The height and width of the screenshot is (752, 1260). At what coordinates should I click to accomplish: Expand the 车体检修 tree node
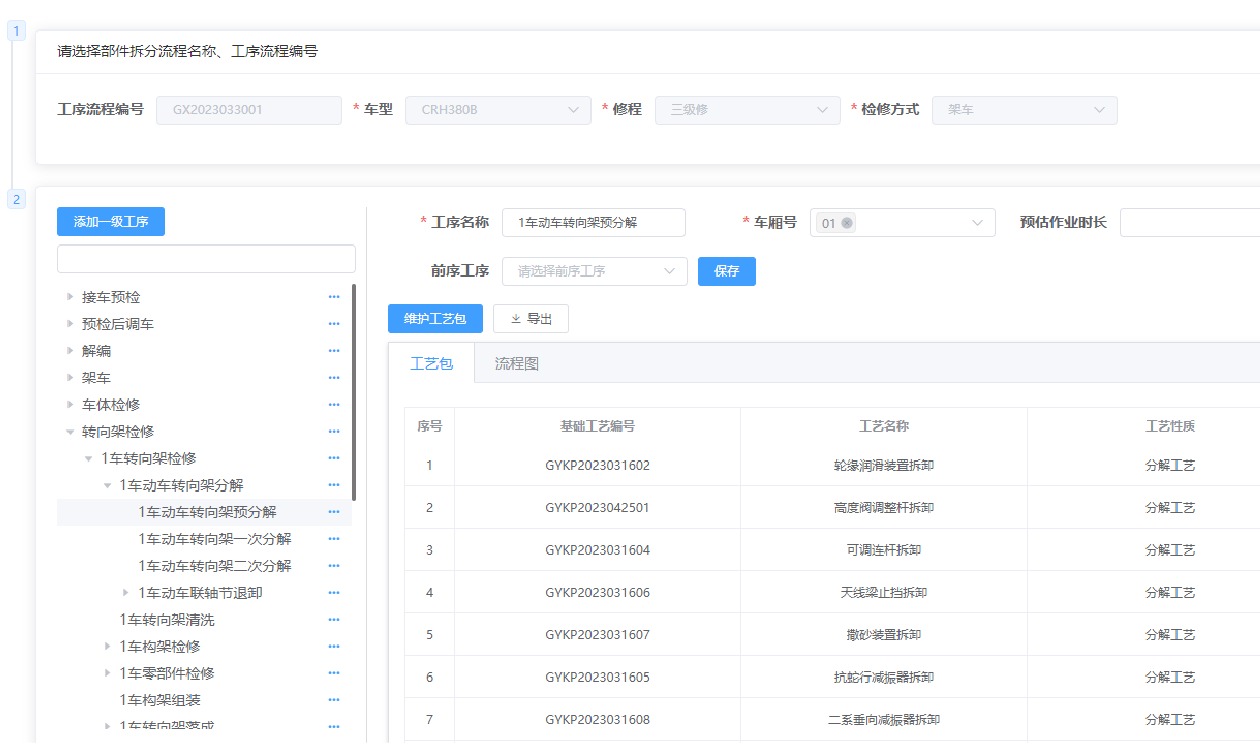[70, 405]
